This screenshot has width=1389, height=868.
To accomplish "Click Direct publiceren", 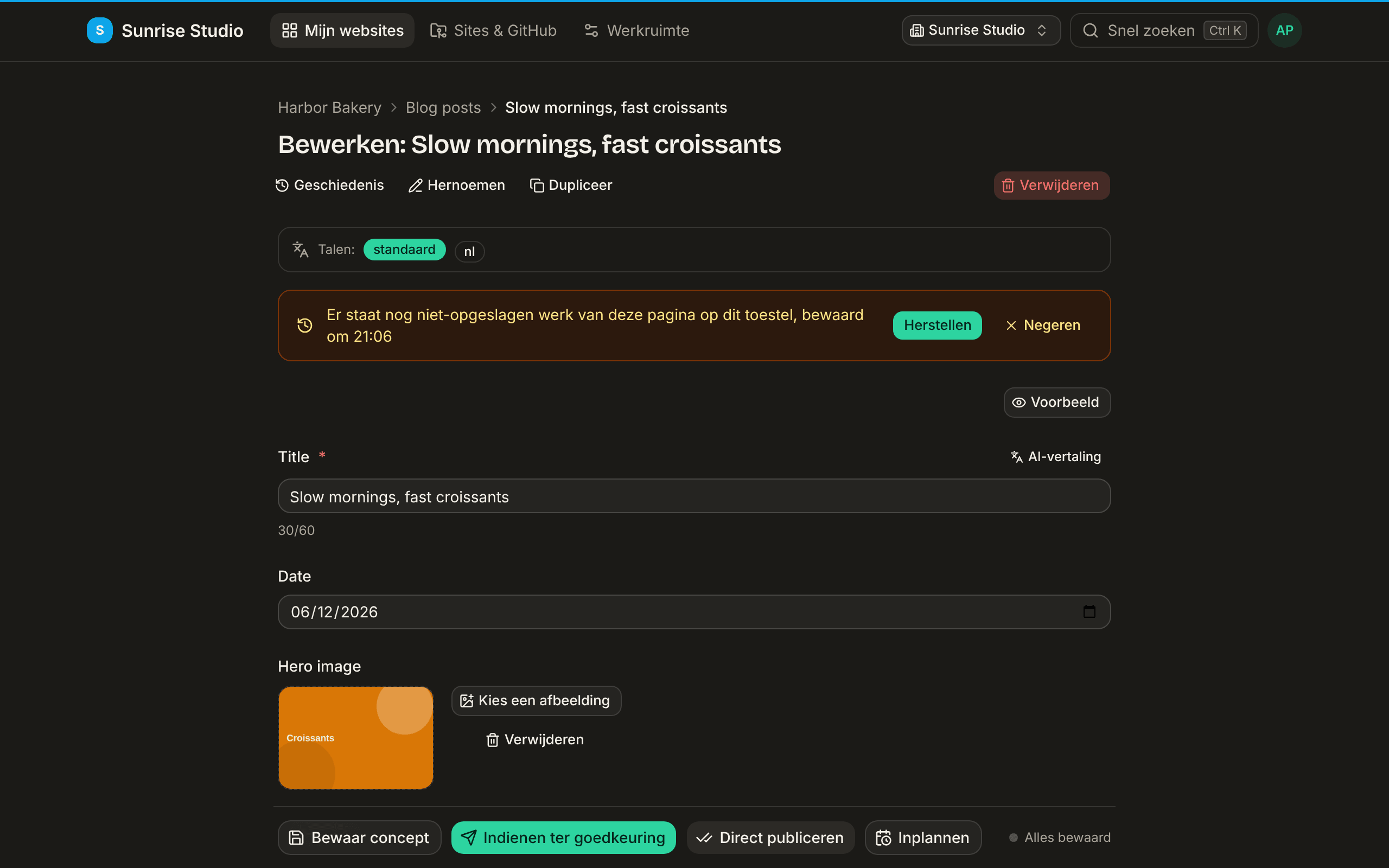I will pos(770,838).
